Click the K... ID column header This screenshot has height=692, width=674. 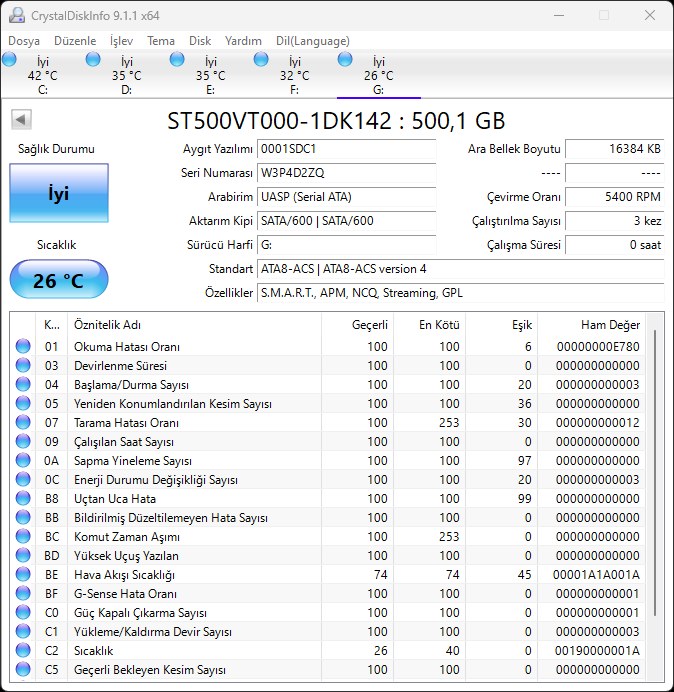(52, 325)
